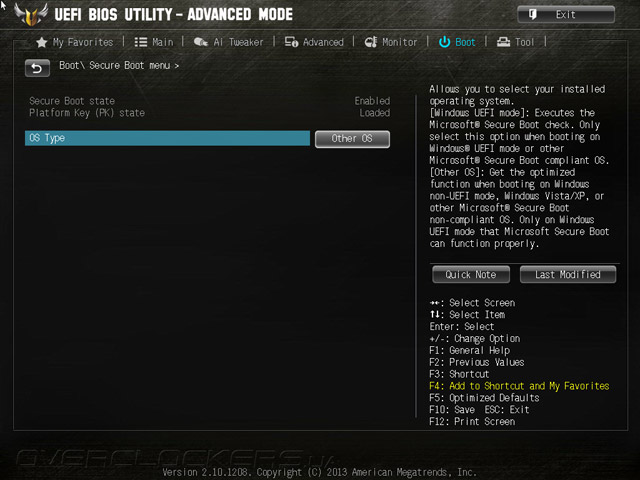Click the Boot tab power icon
Screen dimensions: 640x480
coord(444,42)
